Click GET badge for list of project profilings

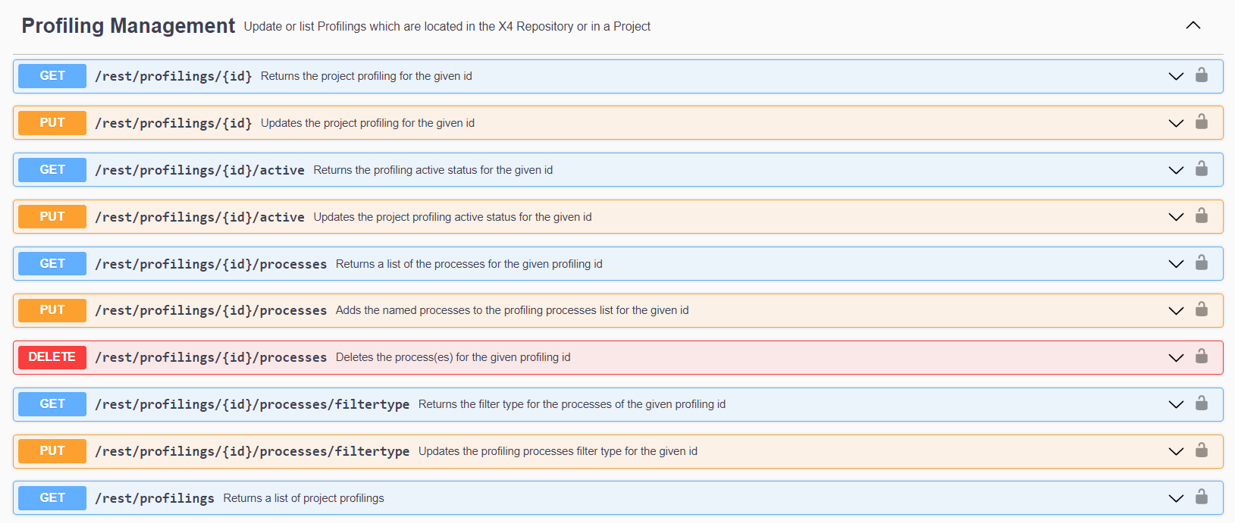pyautogui.click(x=52, y=498)
